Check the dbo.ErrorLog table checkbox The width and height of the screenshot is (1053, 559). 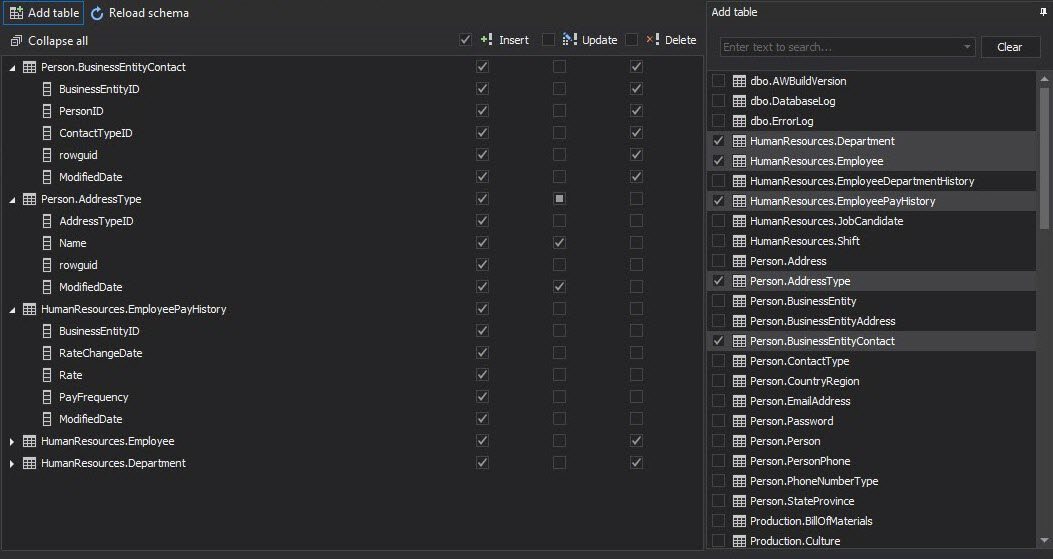click(719, 121)
